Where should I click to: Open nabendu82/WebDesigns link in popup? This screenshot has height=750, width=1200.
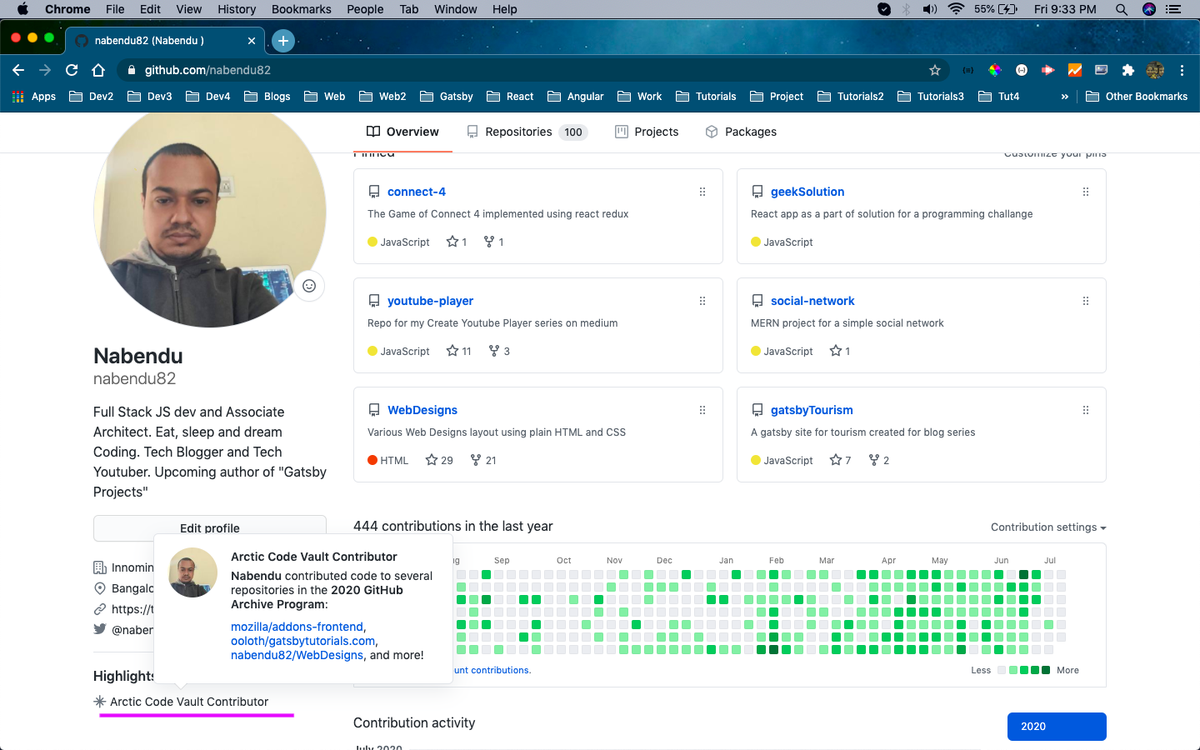[297, 655]
